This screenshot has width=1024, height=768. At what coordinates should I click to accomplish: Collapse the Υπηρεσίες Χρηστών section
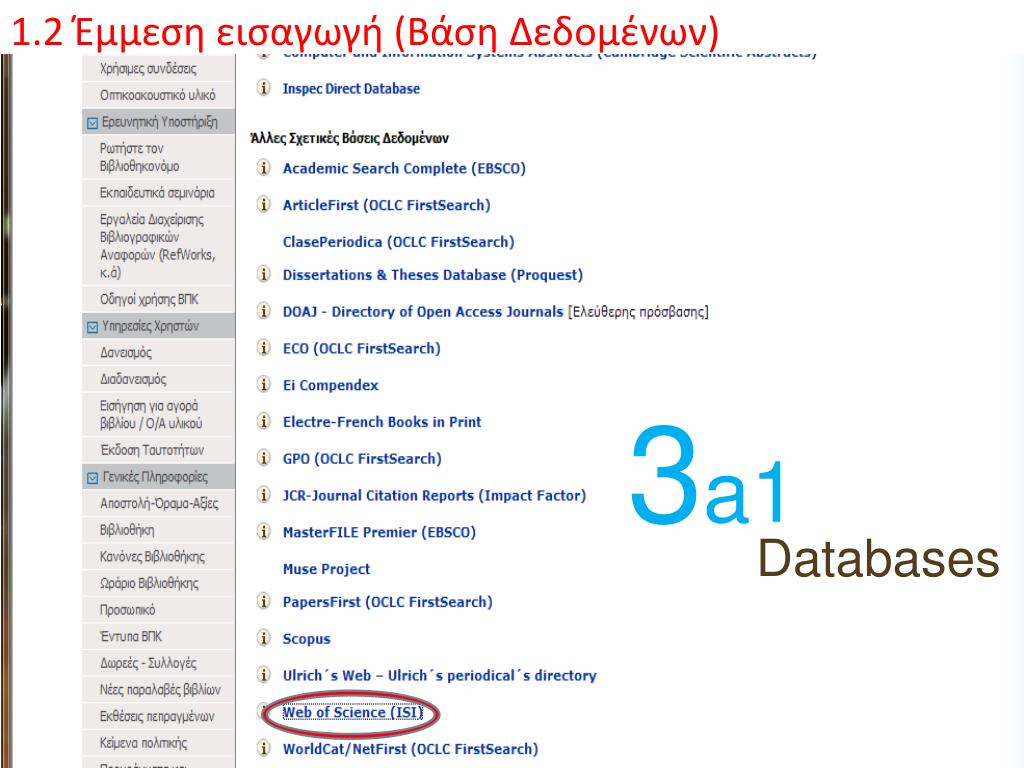point(93,327)
